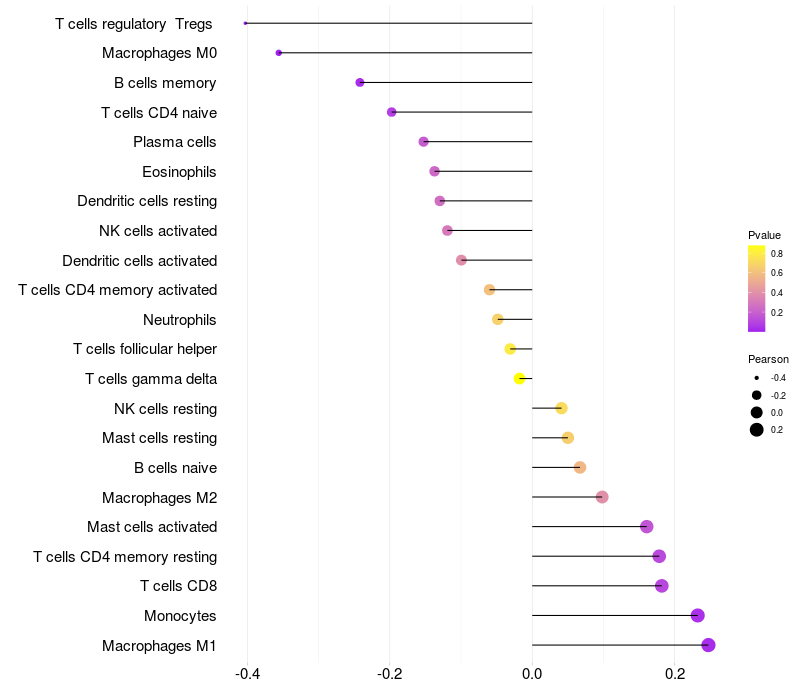
Task: Click the NK cells resting dot
Action: pyautogui.click(x=561, y=408)
